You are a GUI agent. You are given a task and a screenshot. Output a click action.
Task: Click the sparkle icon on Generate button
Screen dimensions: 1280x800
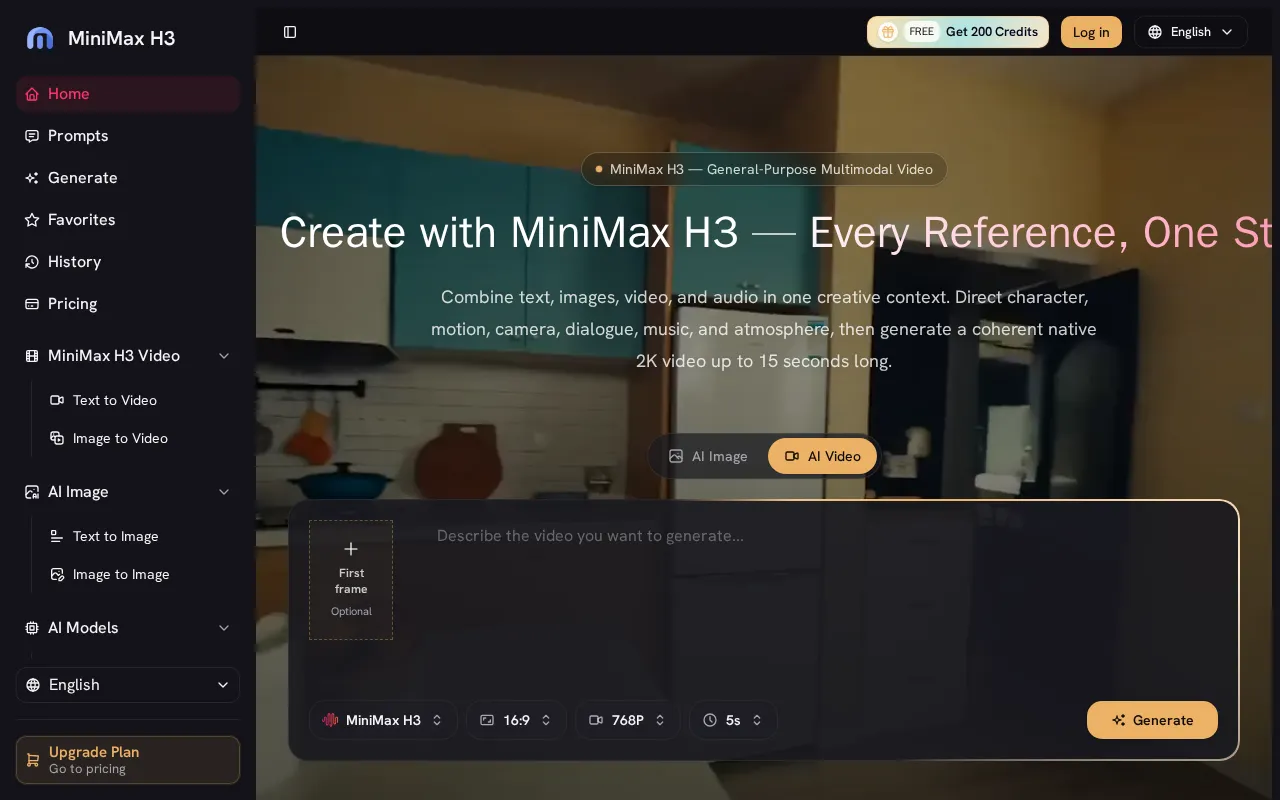(1119, 720)
